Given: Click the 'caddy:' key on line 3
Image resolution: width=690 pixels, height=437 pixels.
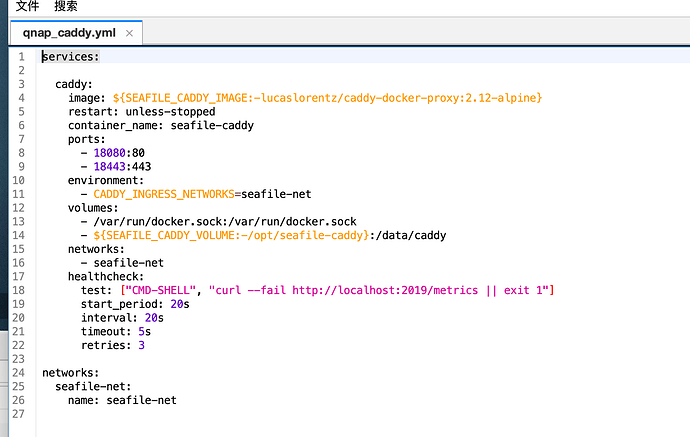Looking at the screenshot, I should [74, 84].
